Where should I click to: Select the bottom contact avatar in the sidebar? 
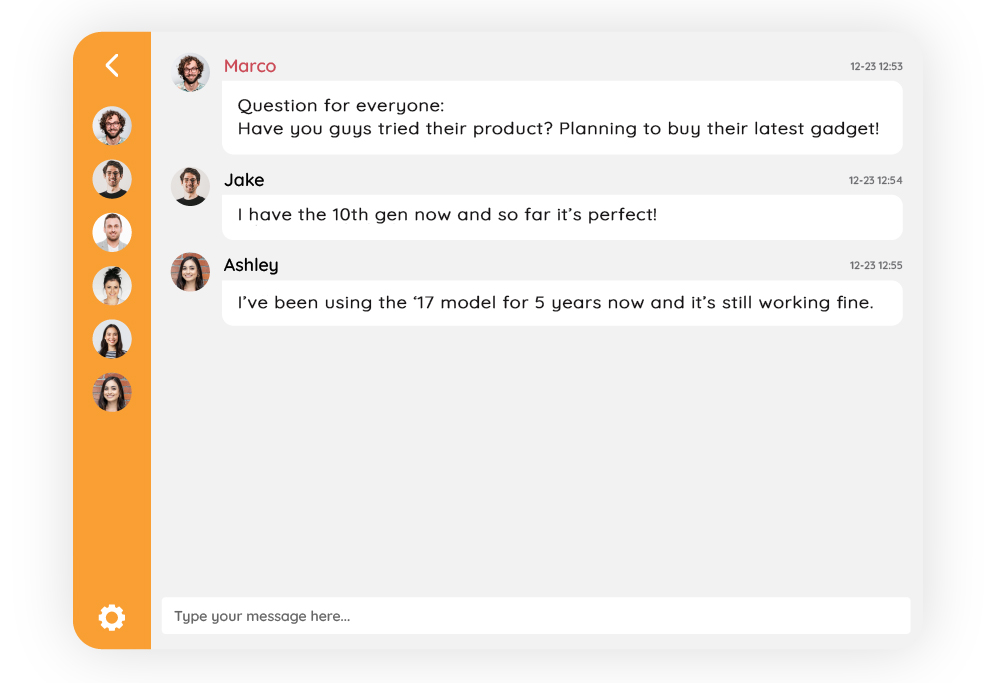coord(112,392)
